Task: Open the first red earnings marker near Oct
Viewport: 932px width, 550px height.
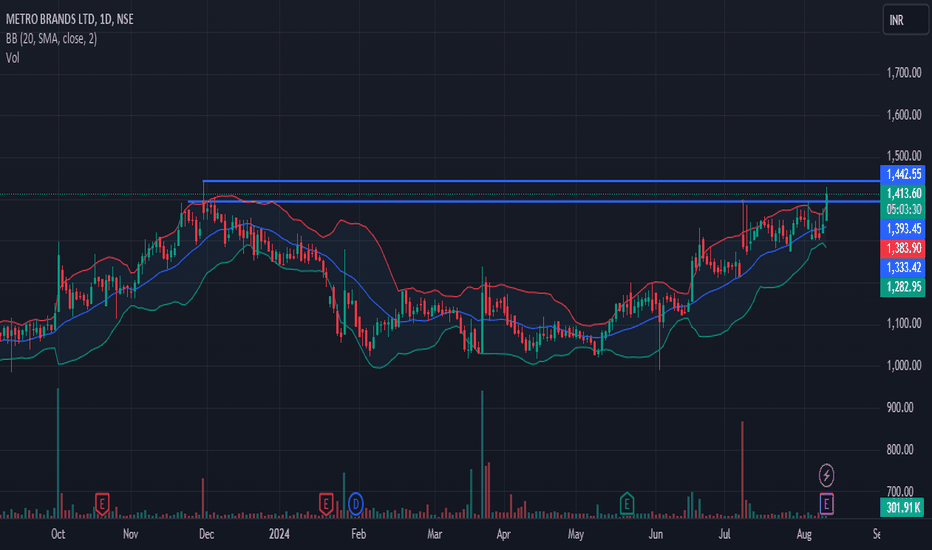Action: tap(102, 504)
